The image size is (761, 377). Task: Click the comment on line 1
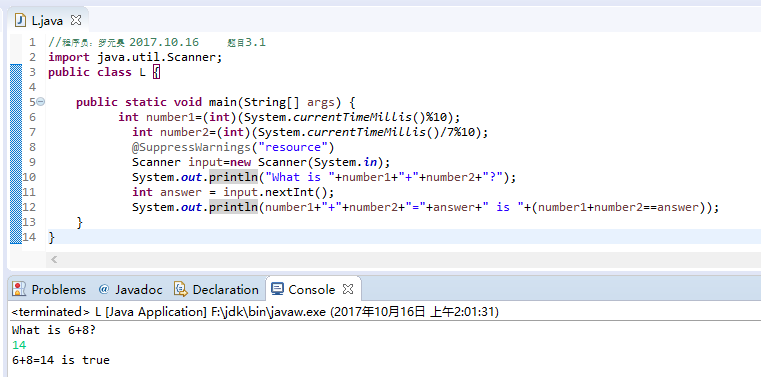tap(157, 42)
